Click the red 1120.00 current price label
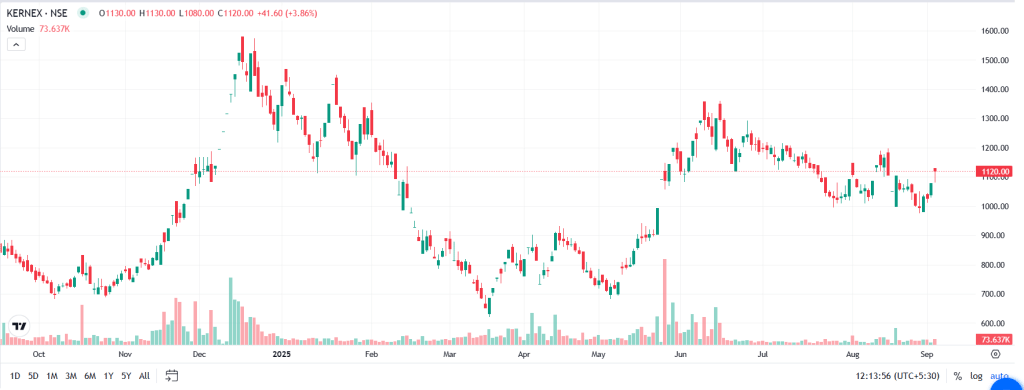The width and height of the screenshot is (1024, 390). [993, 172]
